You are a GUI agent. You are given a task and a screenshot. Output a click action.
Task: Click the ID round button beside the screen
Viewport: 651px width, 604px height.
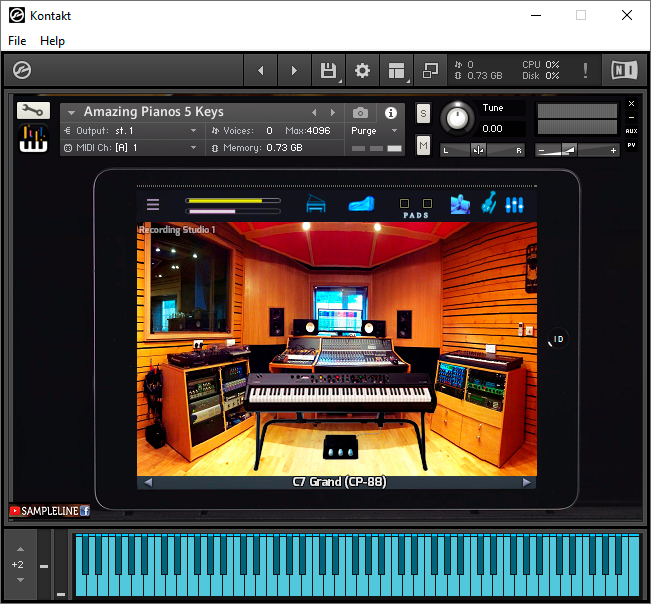pyautogui.click(x=558, y=339)
